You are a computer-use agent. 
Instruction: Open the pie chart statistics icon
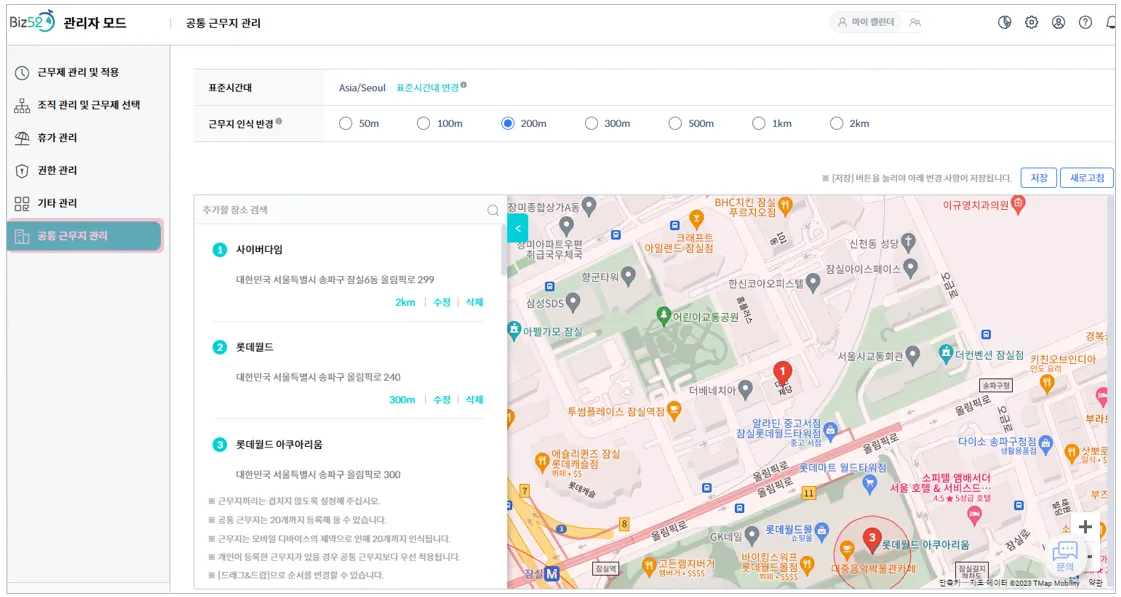tap(1004, 22)
